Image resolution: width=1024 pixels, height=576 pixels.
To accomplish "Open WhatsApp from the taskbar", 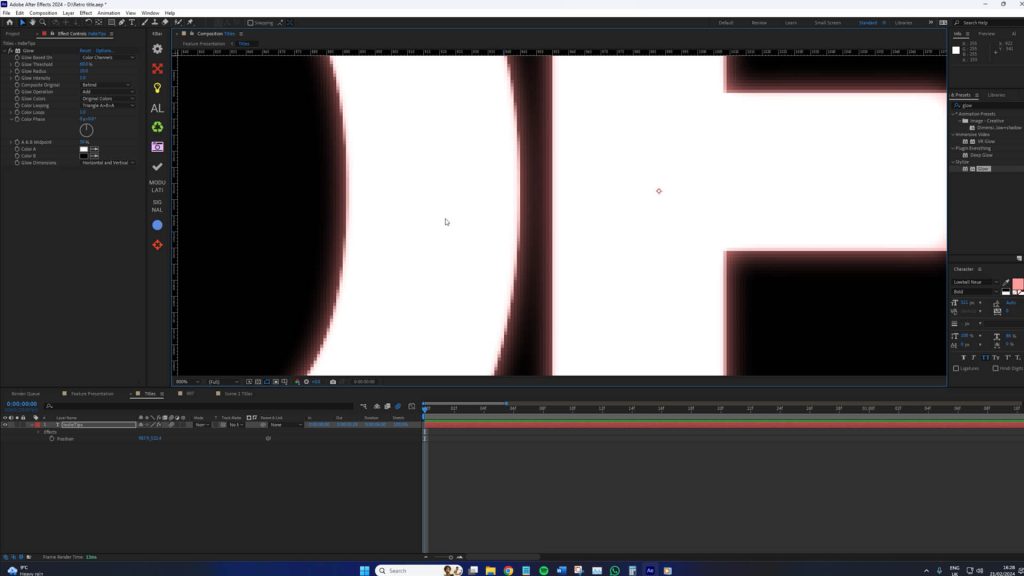I will tap(615, 570).
